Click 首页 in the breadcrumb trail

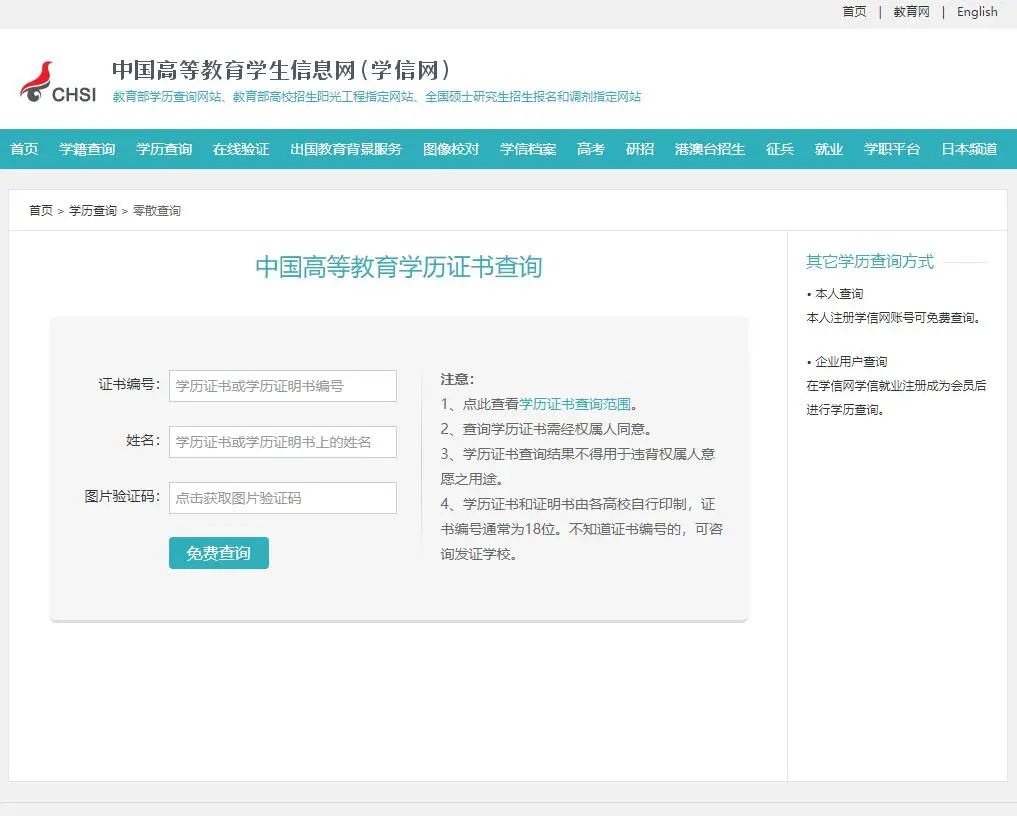click(41, 211)
